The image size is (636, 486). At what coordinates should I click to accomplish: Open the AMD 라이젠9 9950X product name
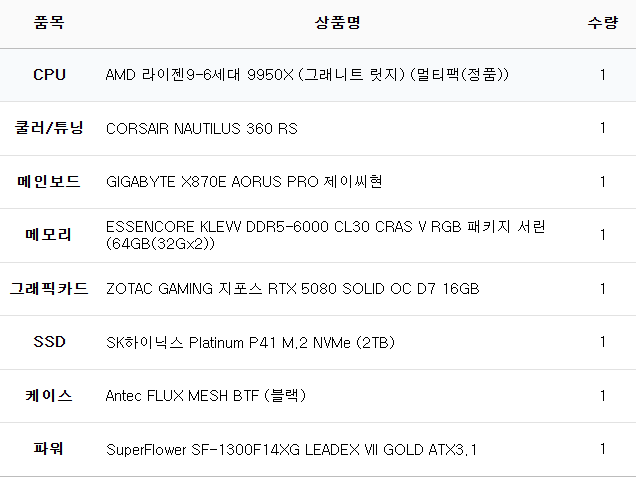pyautogui.click(x=308, y=75)
